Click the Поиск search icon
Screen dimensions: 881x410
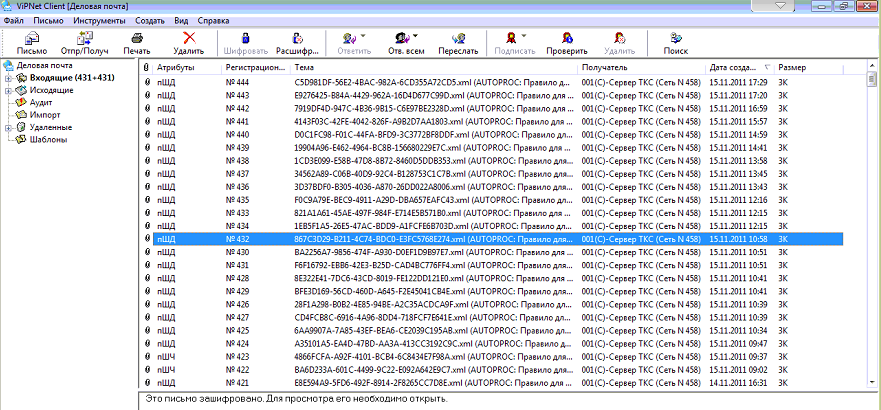coord(675,39)
